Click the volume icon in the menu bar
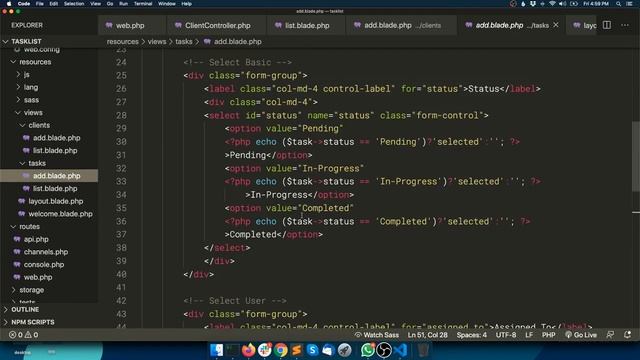The width and height of the screenshot is (640, 360). pos(563,4)
